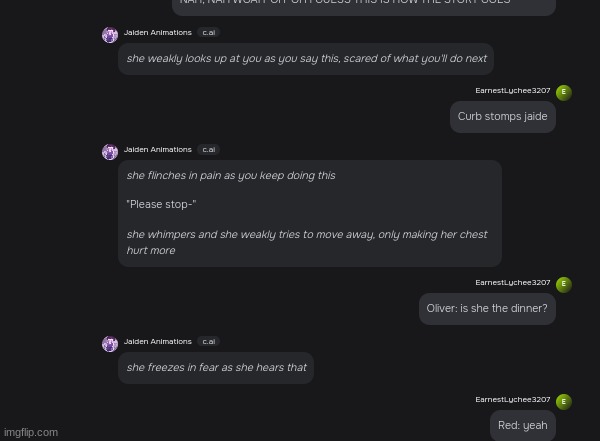
Task: Select the "Red: yeah" message bubble
Action: pyautogui.click(x=522, y=425)
